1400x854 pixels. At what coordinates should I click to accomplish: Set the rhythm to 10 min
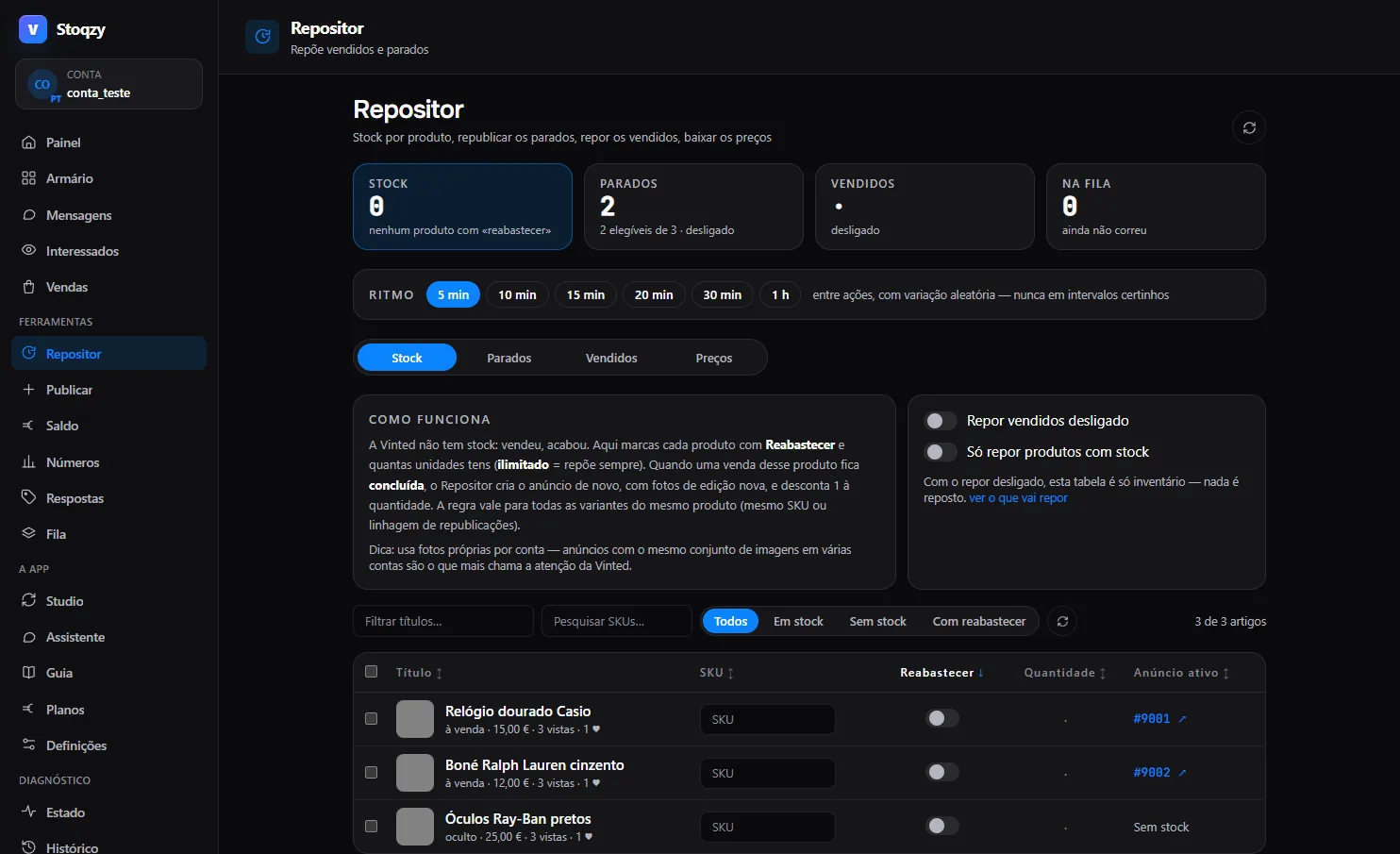(517, 294)
